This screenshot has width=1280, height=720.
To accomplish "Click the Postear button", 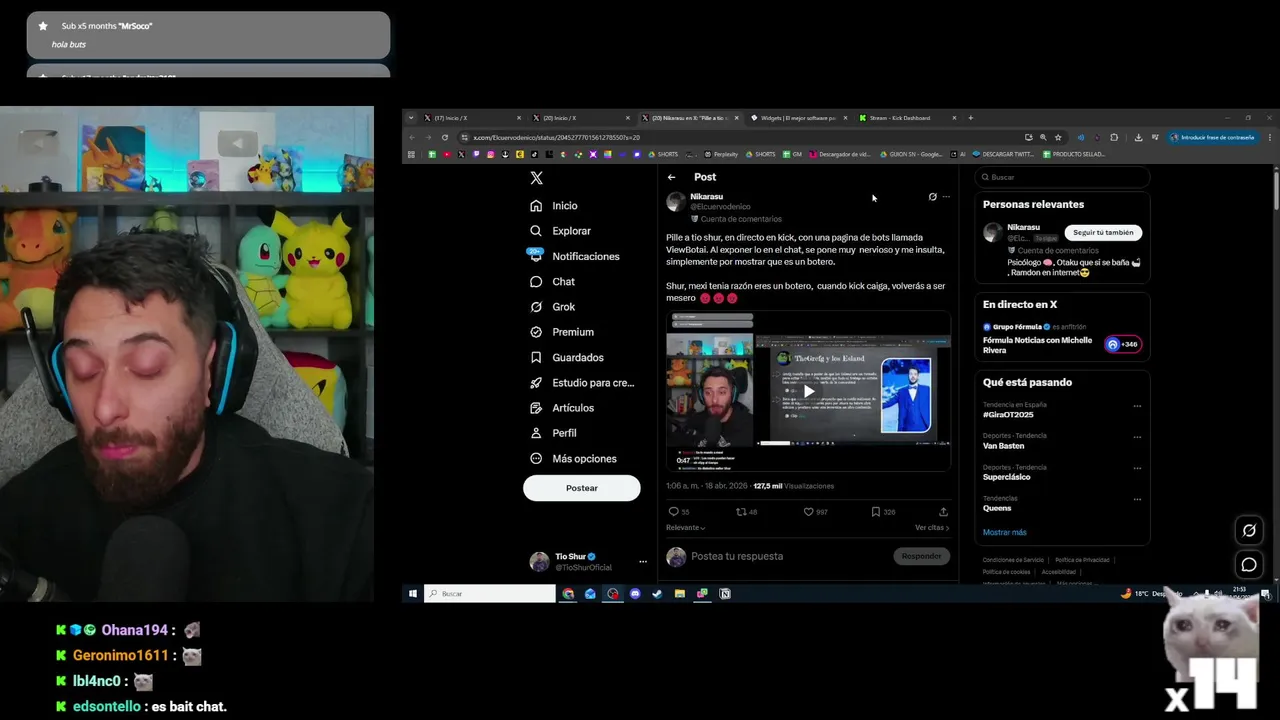I will click(581, 488).
